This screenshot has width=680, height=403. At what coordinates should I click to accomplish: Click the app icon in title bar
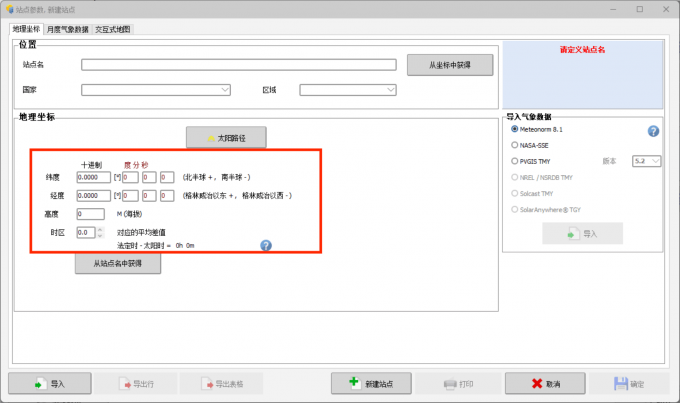(10, 9)
